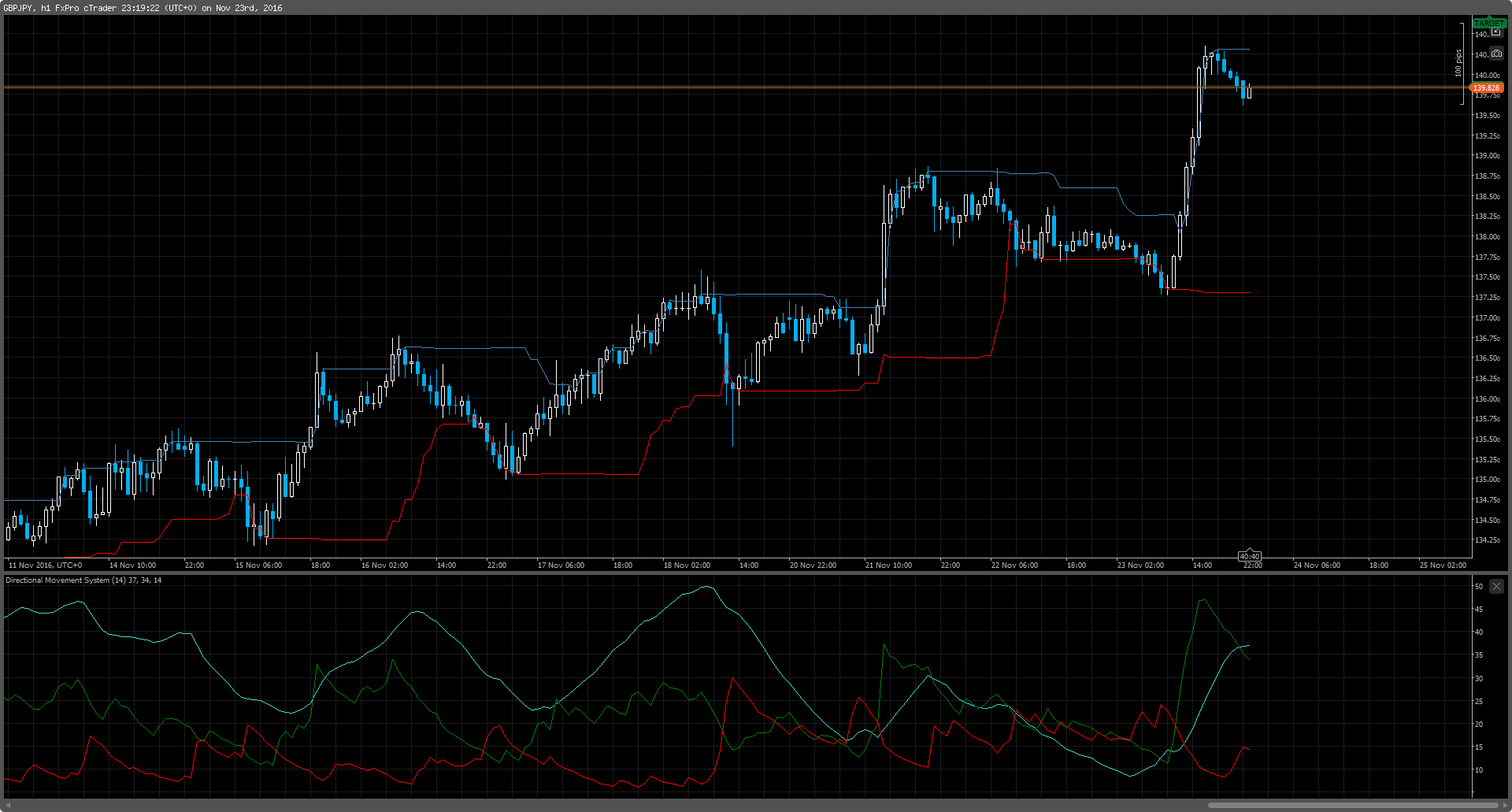Image resolution: width=1512 pixels, height=812 pixels.
Task: Click the orange 139.828 current price tag
Action: [1487, 88]
